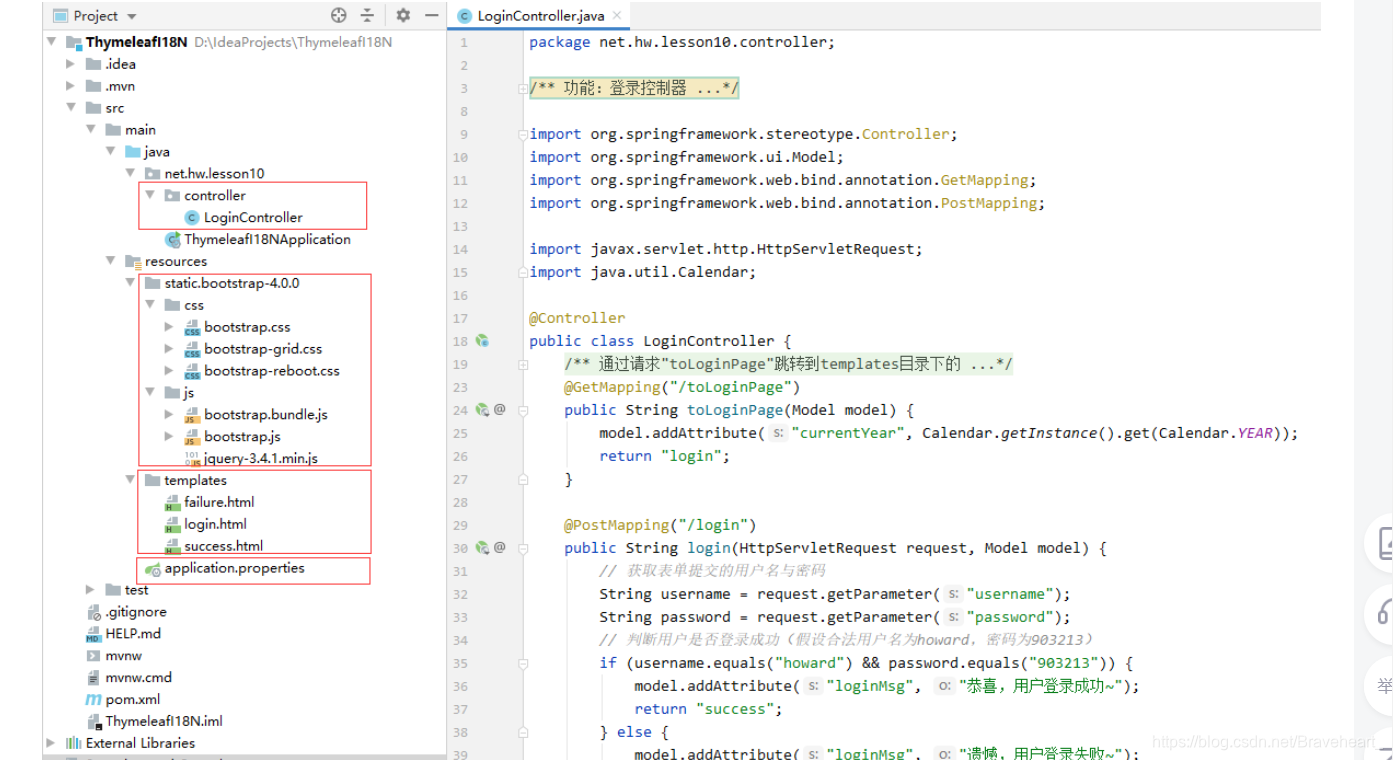Select .gitignore file

[x=126, y=612]
